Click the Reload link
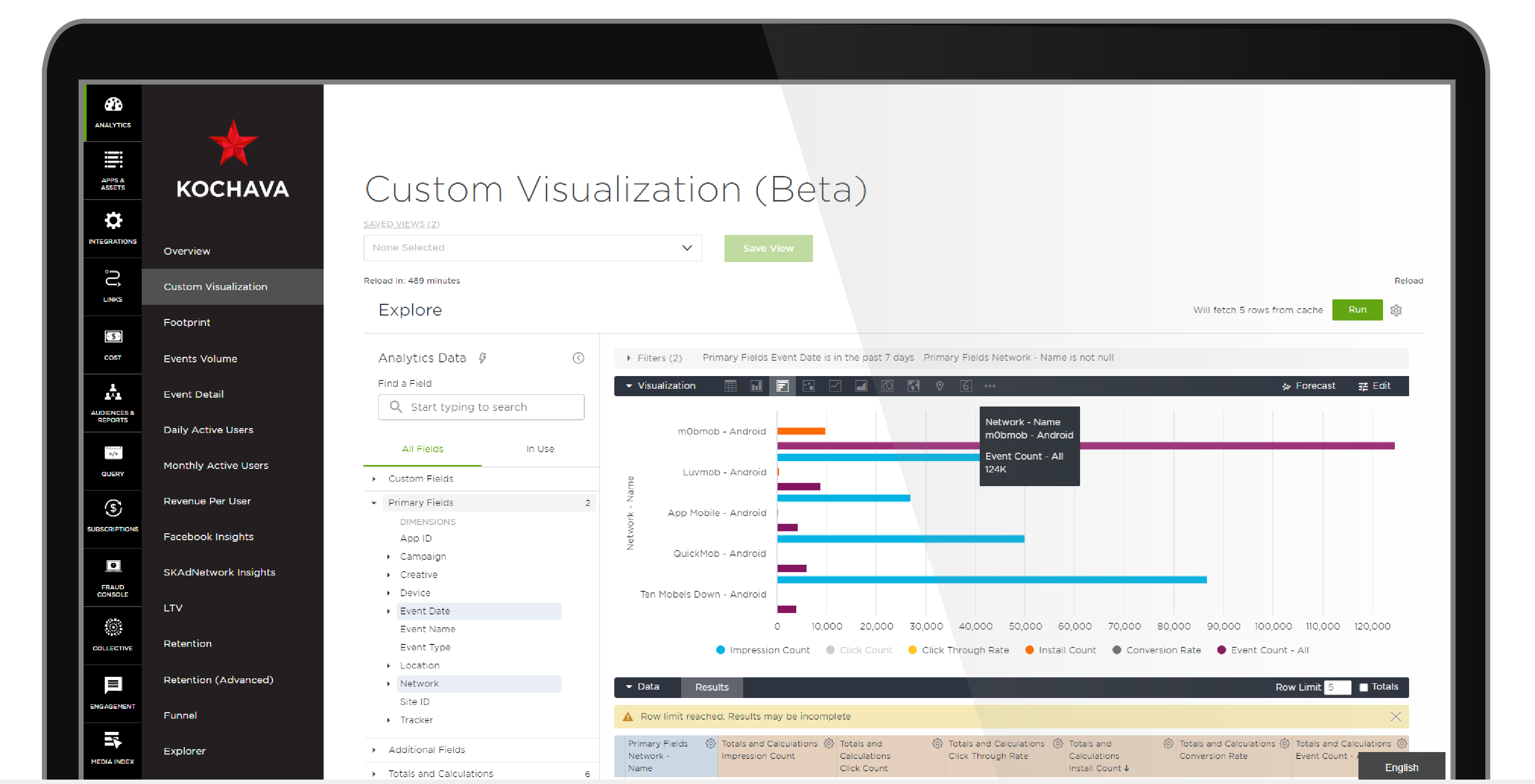This screenshot has height=784, width=1535. pyautogui.click(x=1409, y=281)
